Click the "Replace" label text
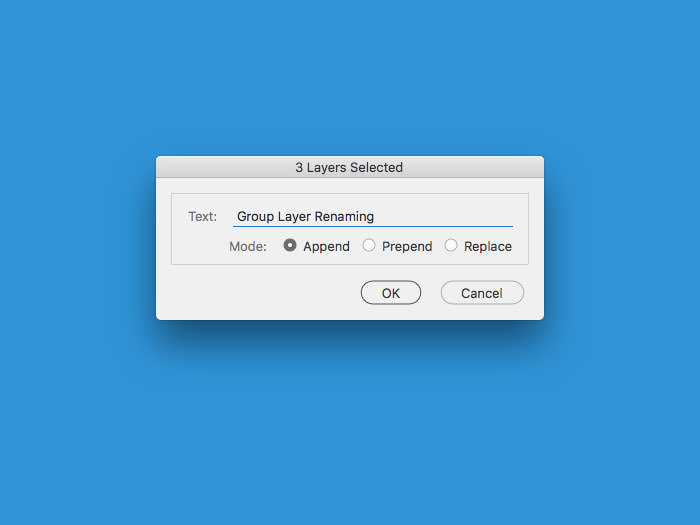Viewport: 700px width, 525px height. point(488,246)
